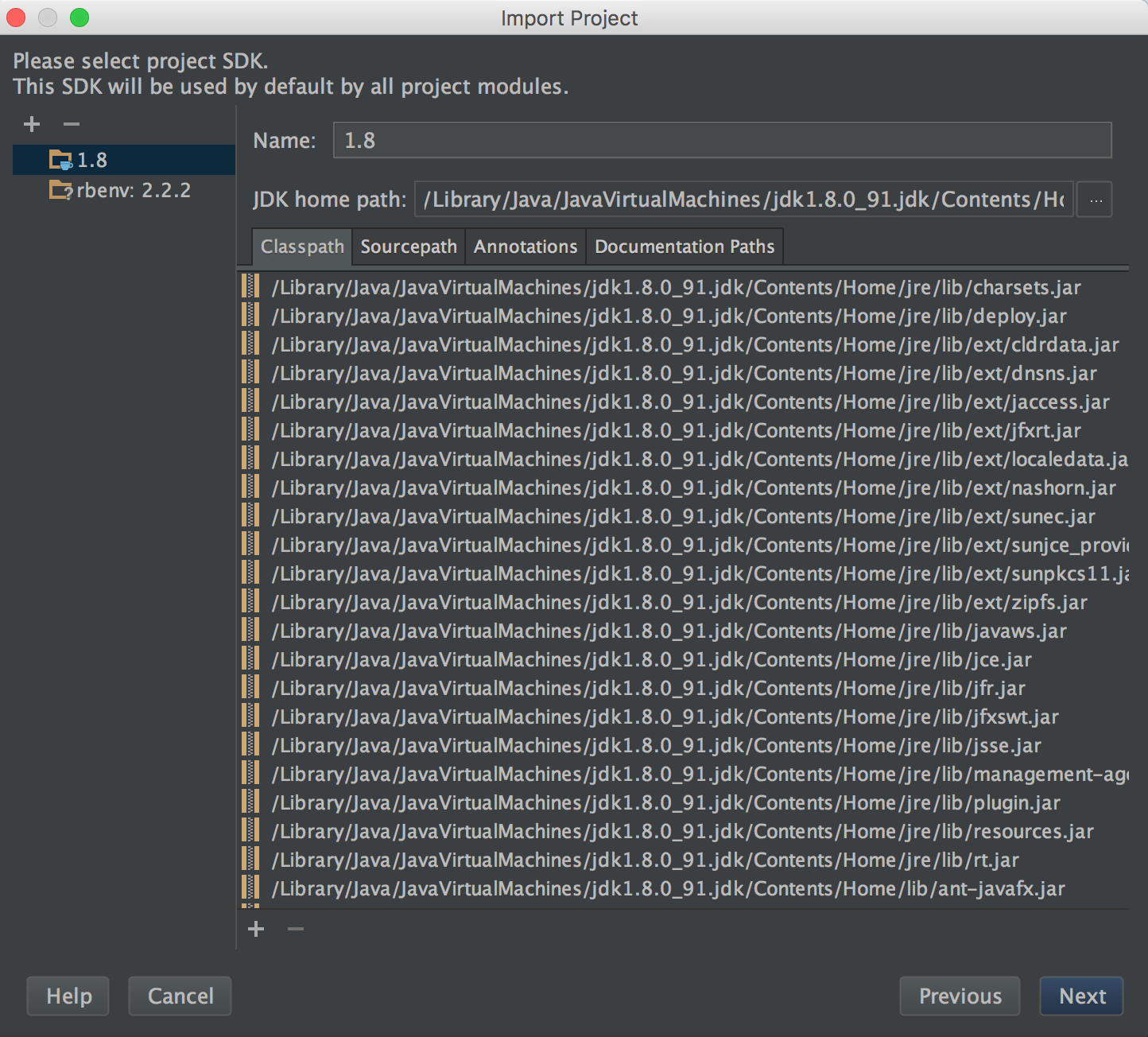Select the nashorn.jar path text
This screenshot has height=1037, width=1148.
click(693, 487)
